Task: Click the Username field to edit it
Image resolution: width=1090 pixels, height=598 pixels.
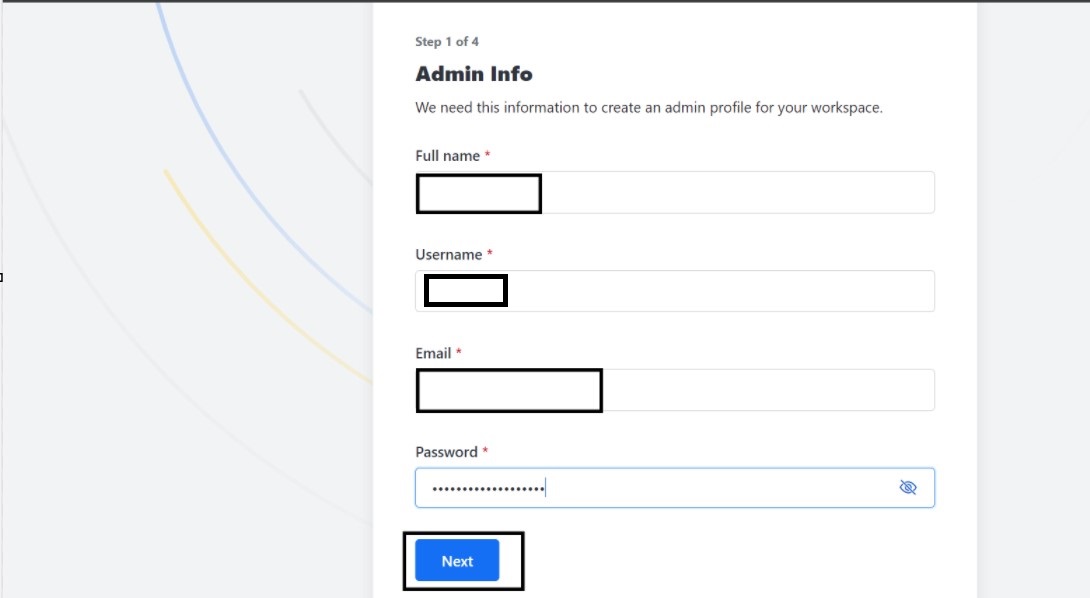Action: pos(675,290)
